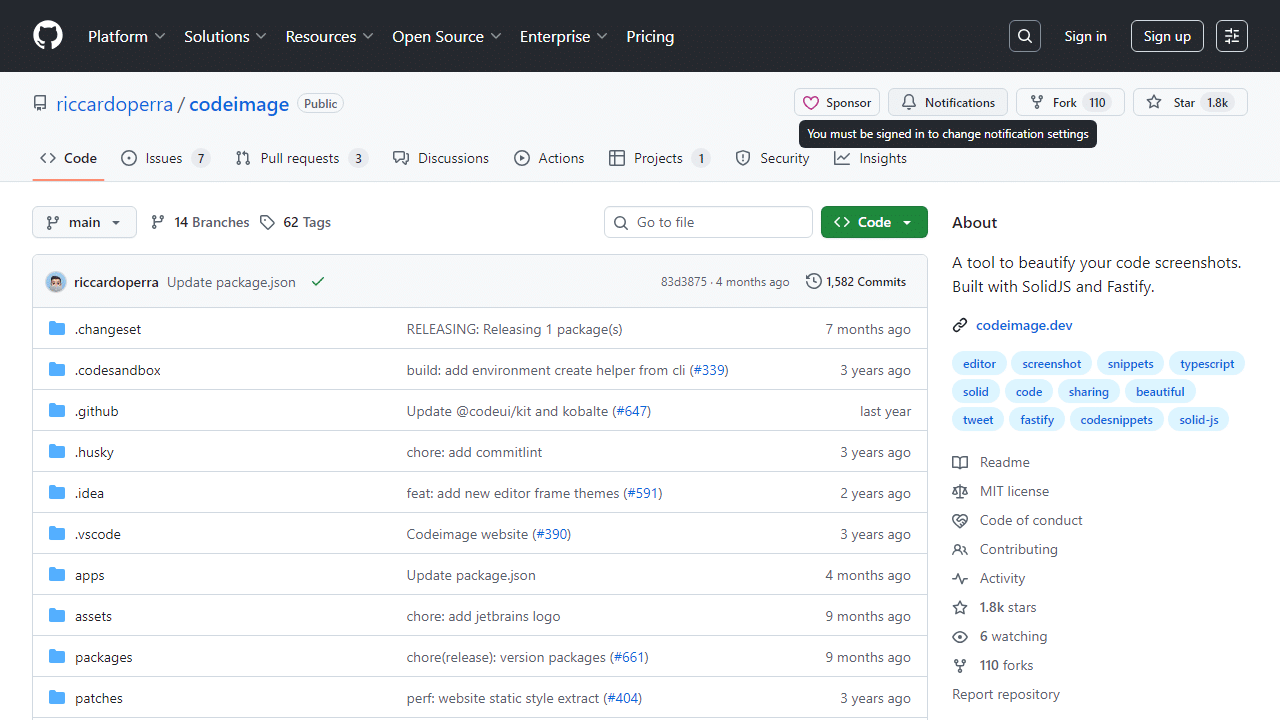Open the riccardoperra owner link in title
This screenshot has height=720, width=1280.
coord(114,104)
